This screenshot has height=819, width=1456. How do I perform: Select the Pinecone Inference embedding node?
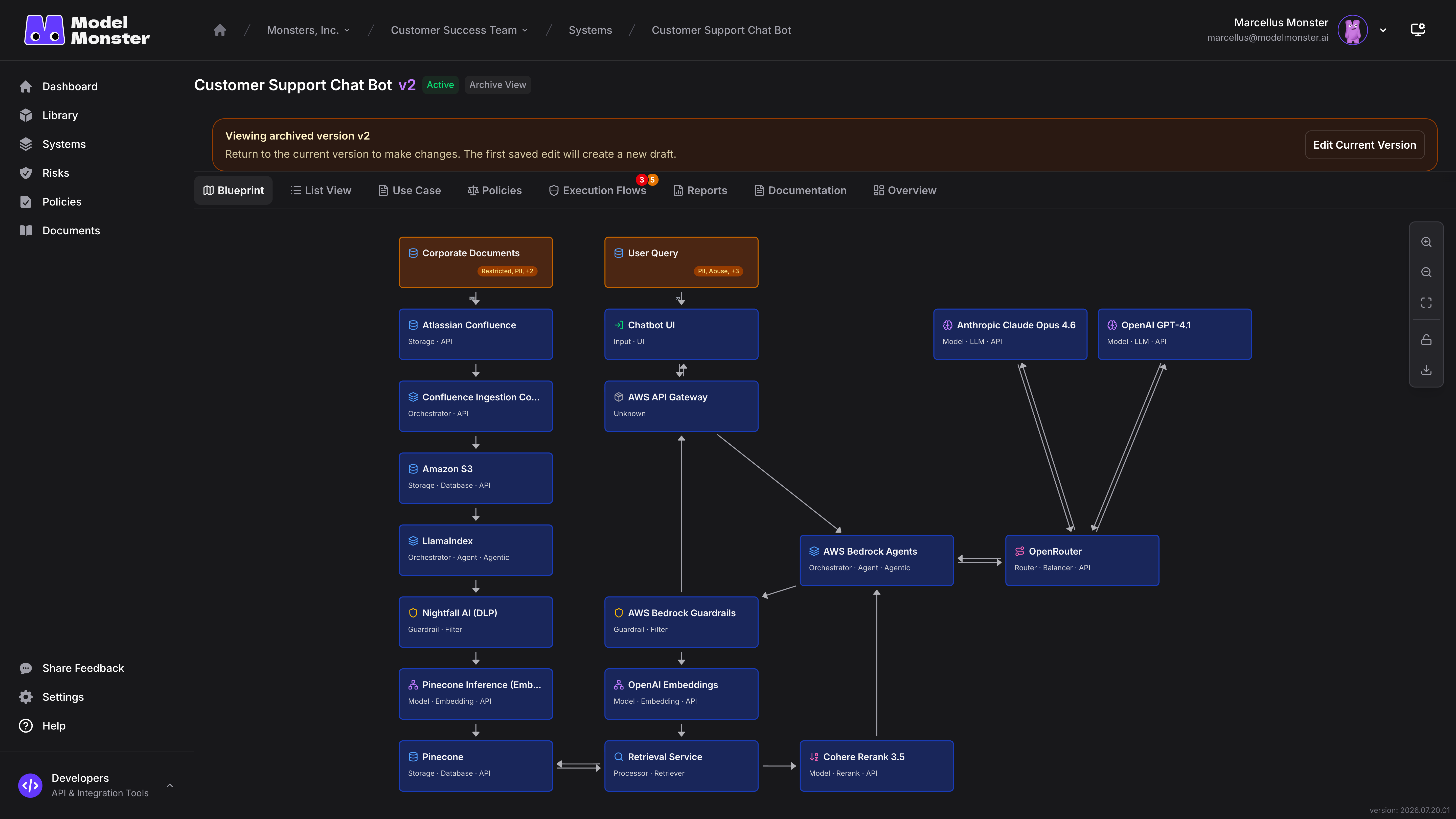point(476,694)
